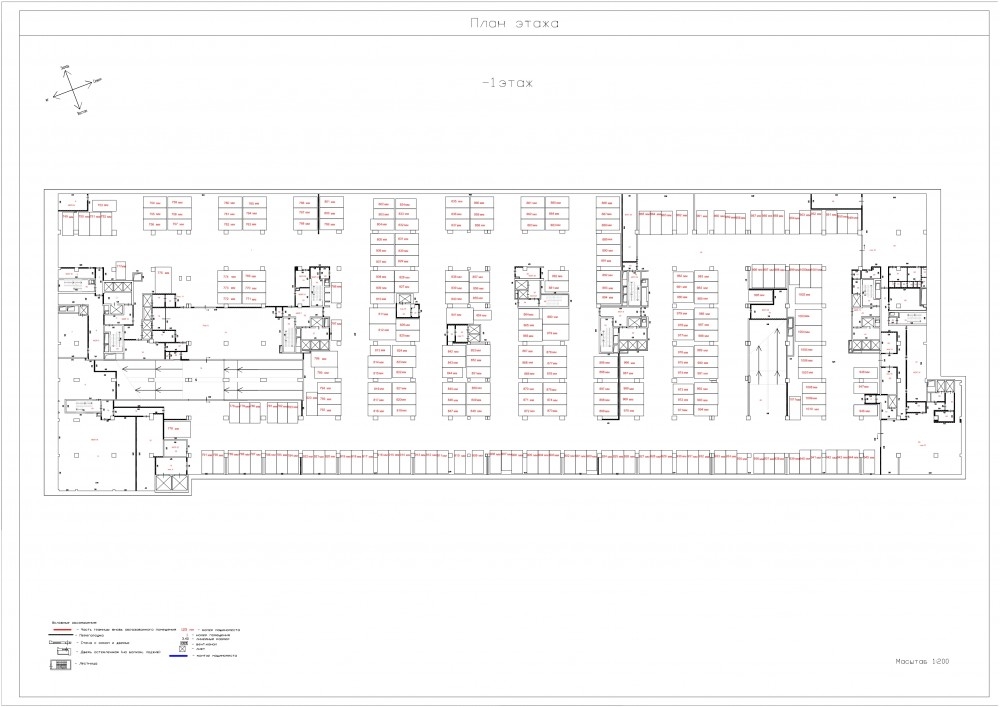Click parking space labeled '947'
Viewport: 1000px width, 707px height.
[x=865, y=388]
